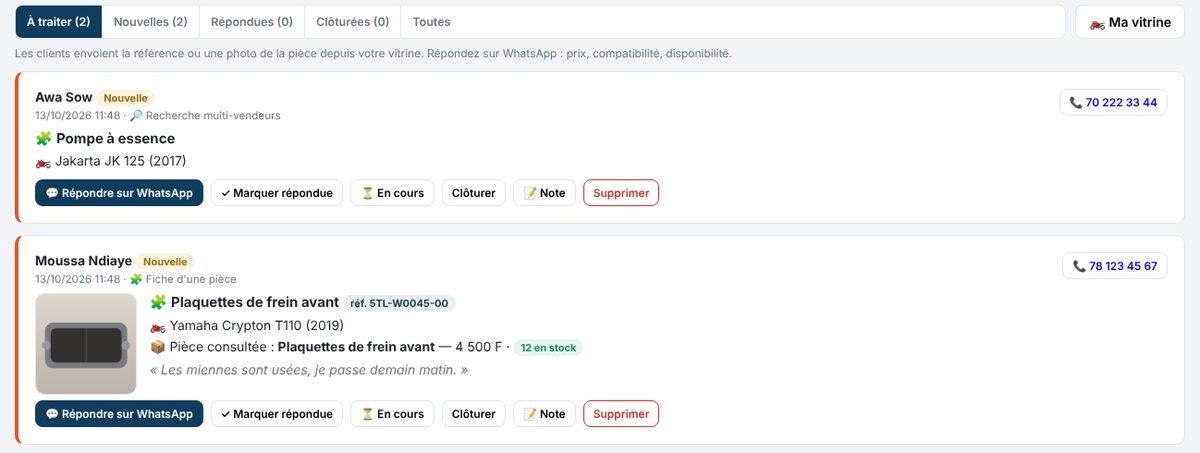This screenshot has width=1200, height=453.
Task: Click the phone icon in Moussa Ndiaye's number
Action: tap(1079, 266)
